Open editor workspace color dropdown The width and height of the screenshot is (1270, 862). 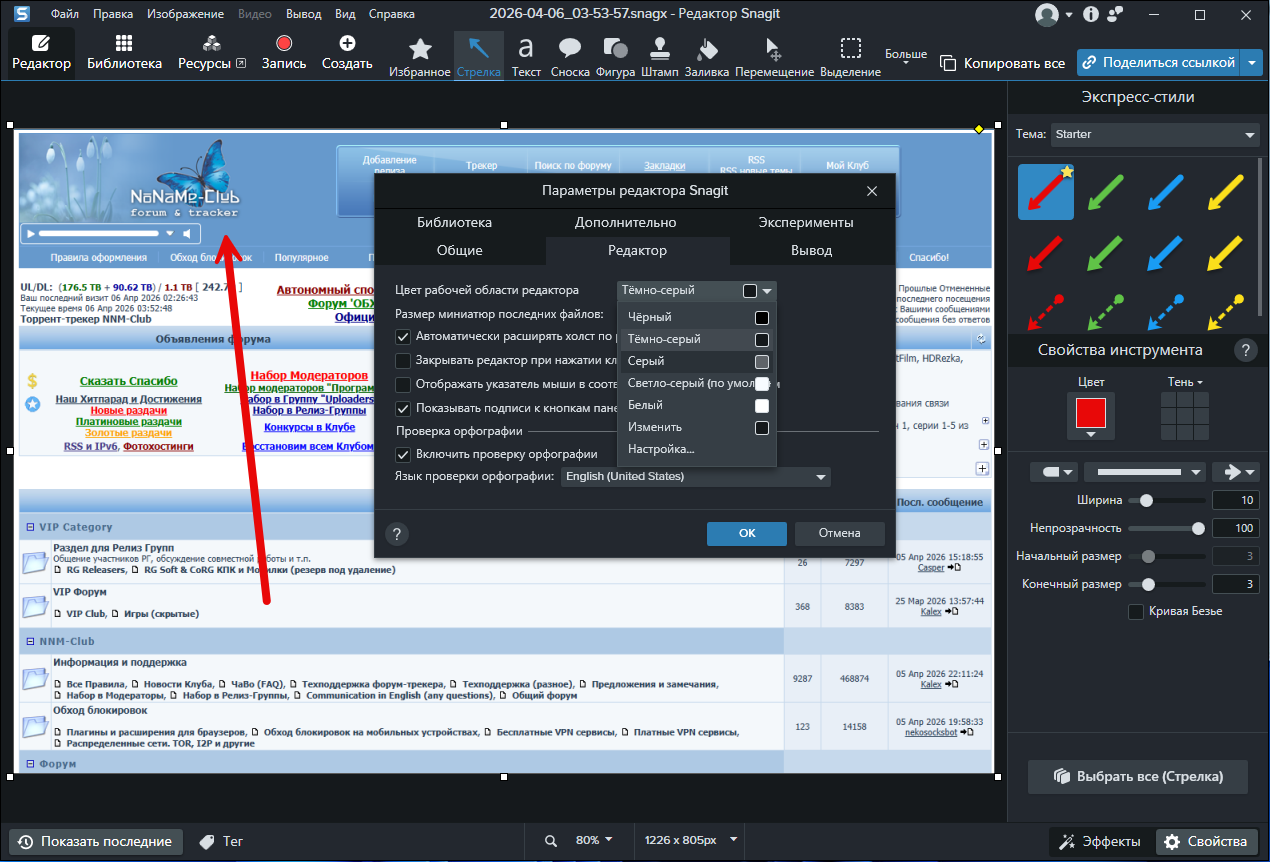coord(696,291)
